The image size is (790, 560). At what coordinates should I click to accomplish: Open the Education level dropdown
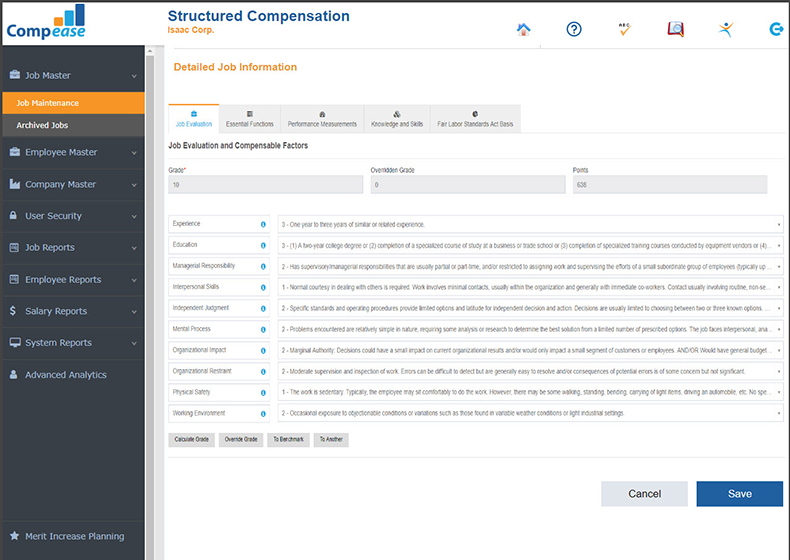tap(530, 245)
